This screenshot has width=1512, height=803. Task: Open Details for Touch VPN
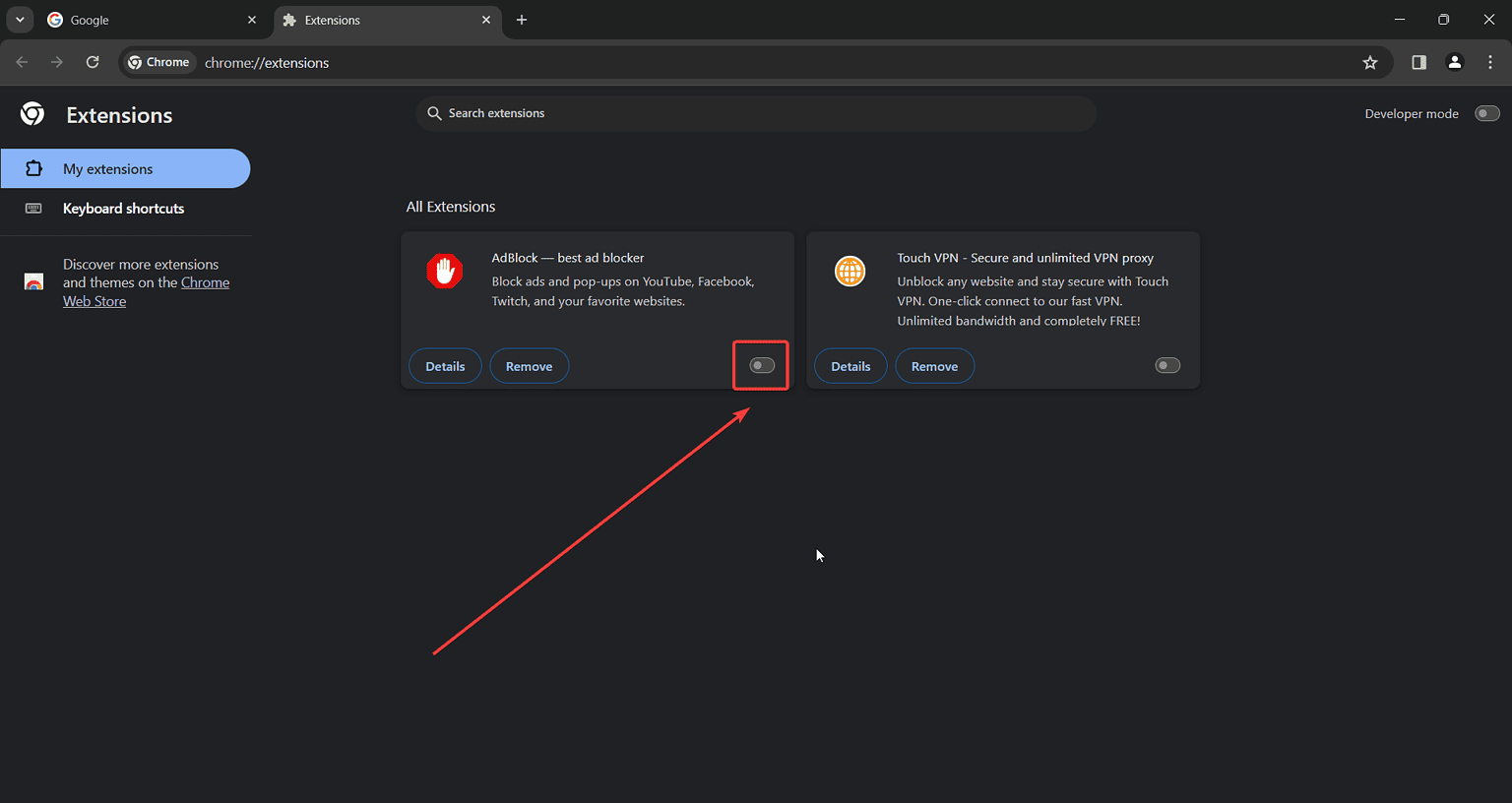click(x=850, y=365)
